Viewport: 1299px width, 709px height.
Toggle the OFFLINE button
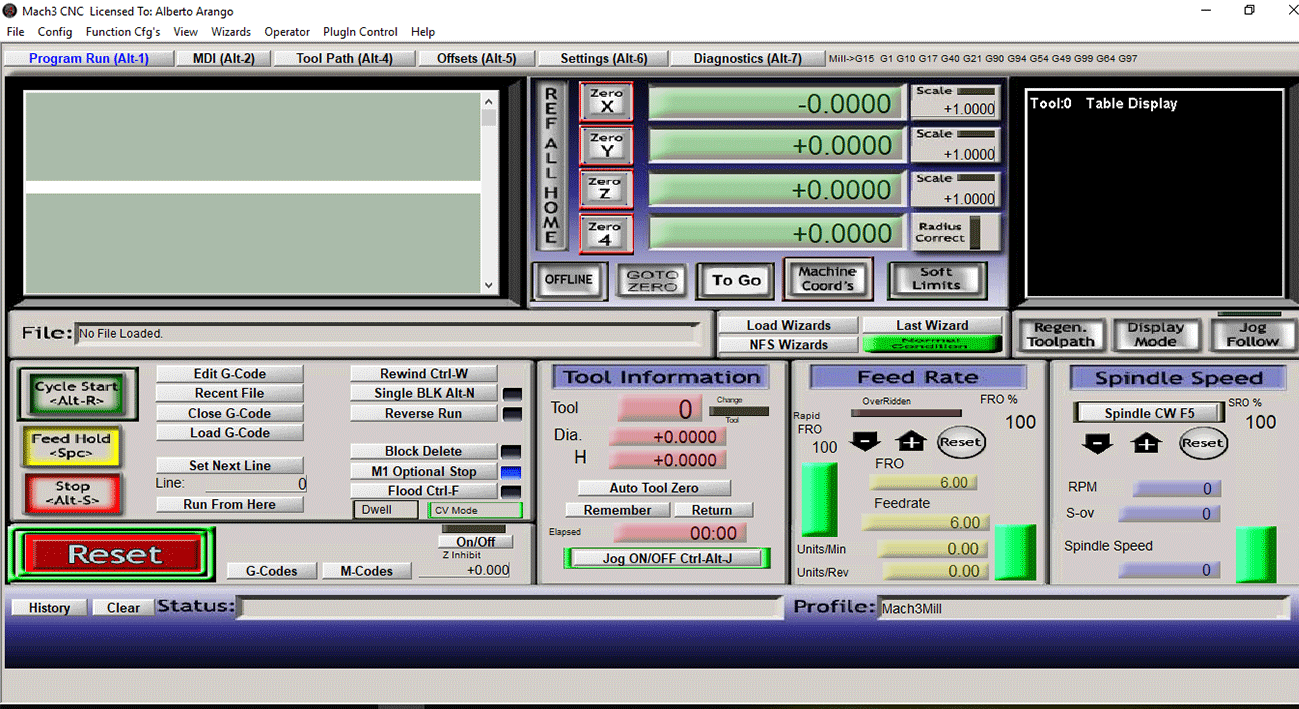point(569,280)
